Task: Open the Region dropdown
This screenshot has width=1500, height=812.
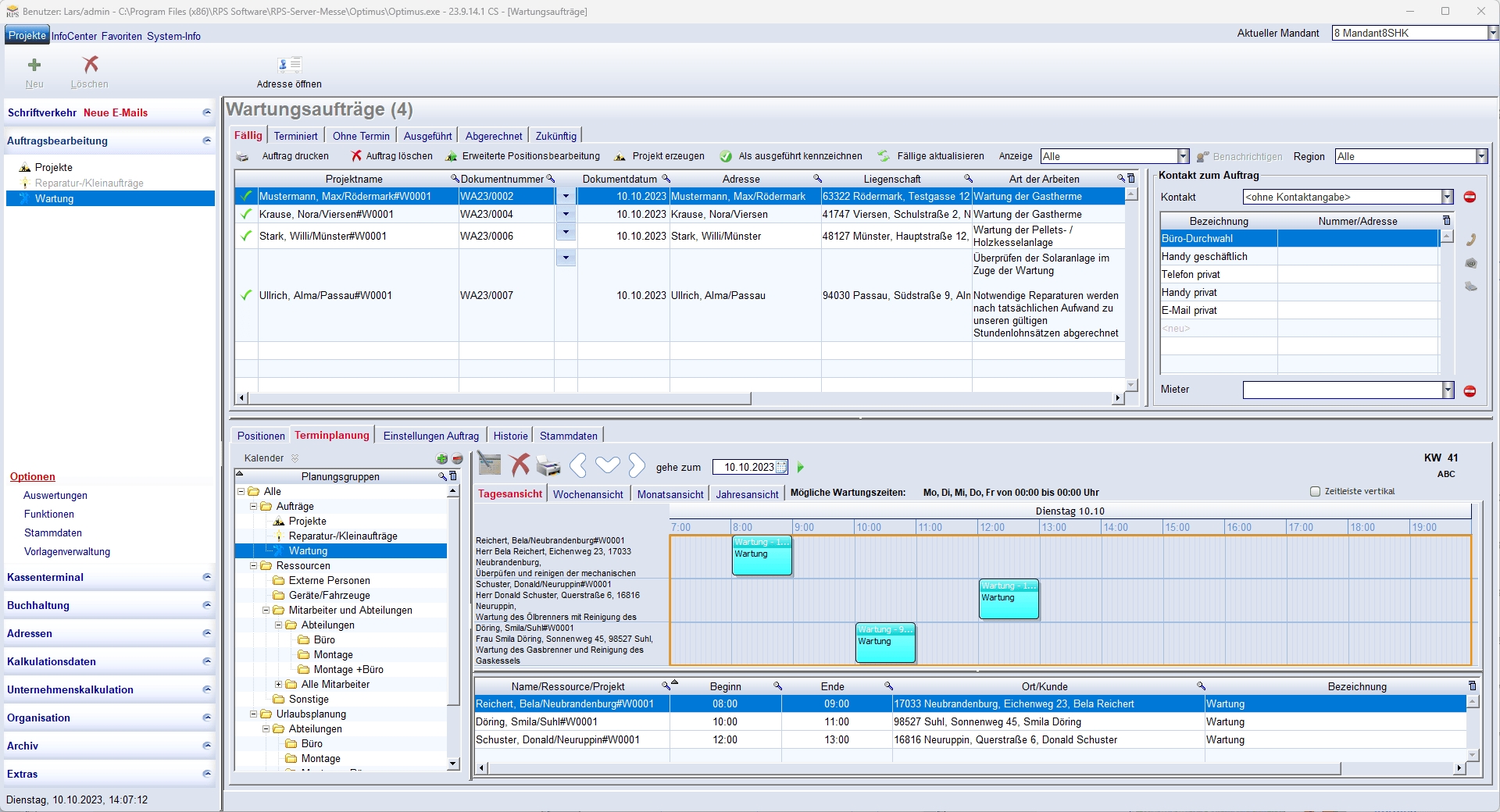Action: (1481, 157)
